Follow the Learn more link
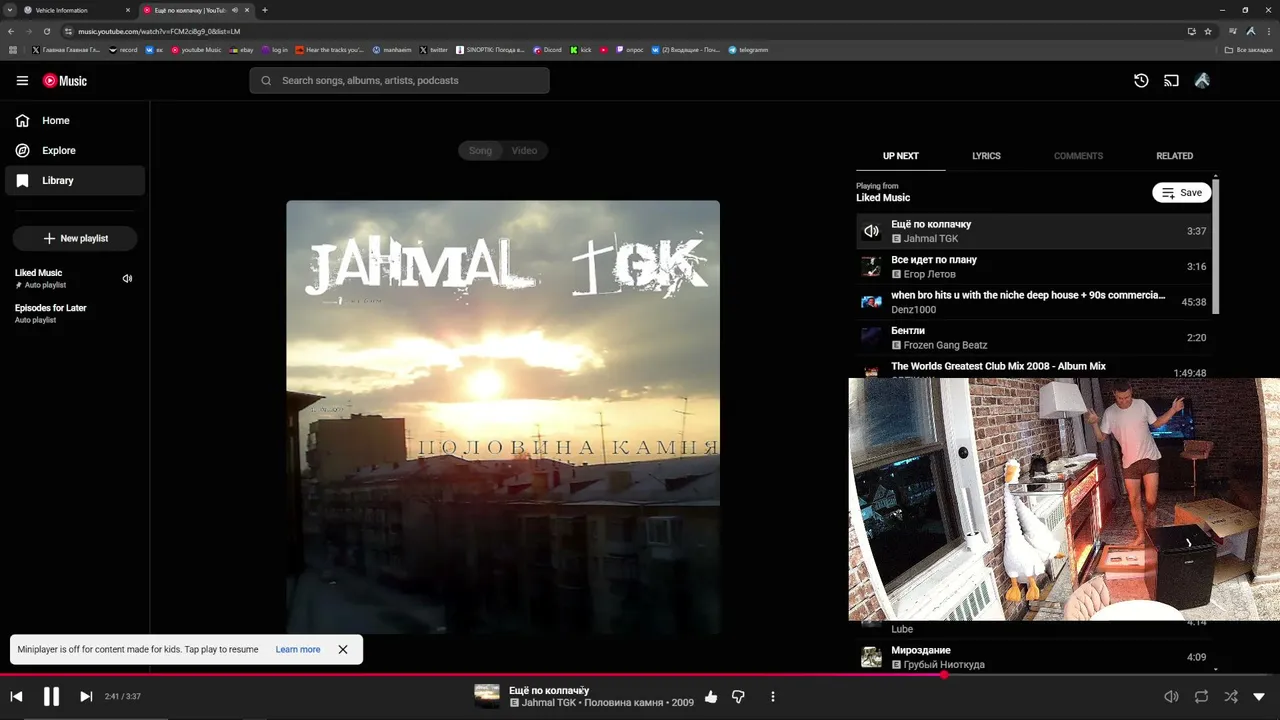 pyautogui.click(x=298, y=650)
